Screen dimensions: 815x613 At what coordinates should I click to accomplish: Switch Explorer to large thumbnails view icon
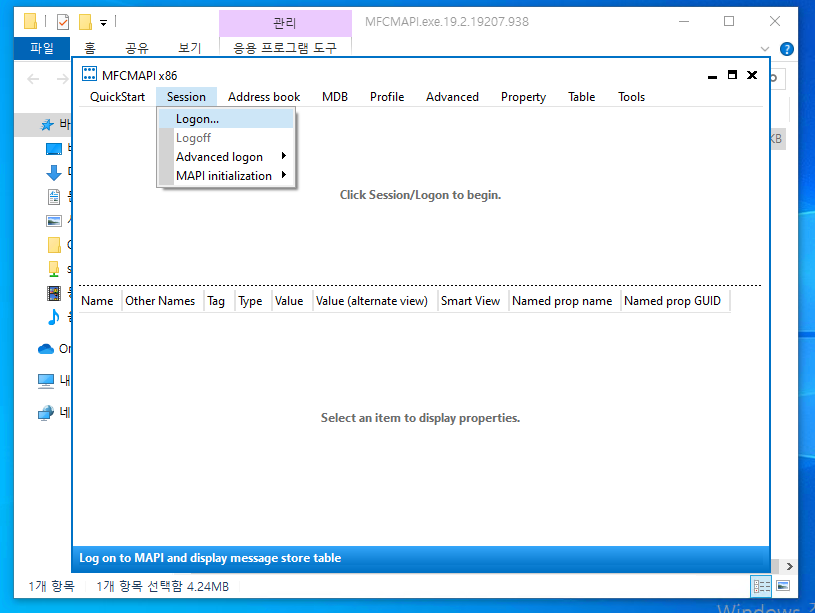[783, 586]
